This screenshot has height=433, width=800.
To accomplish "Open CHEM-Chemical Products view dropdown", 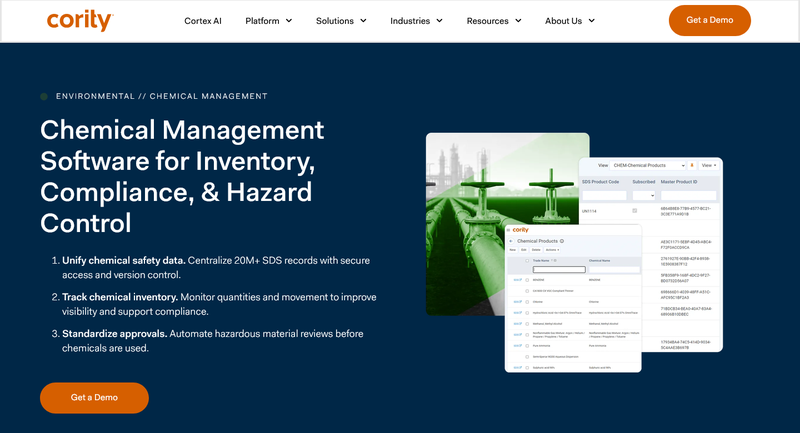I will click(647, 165).
